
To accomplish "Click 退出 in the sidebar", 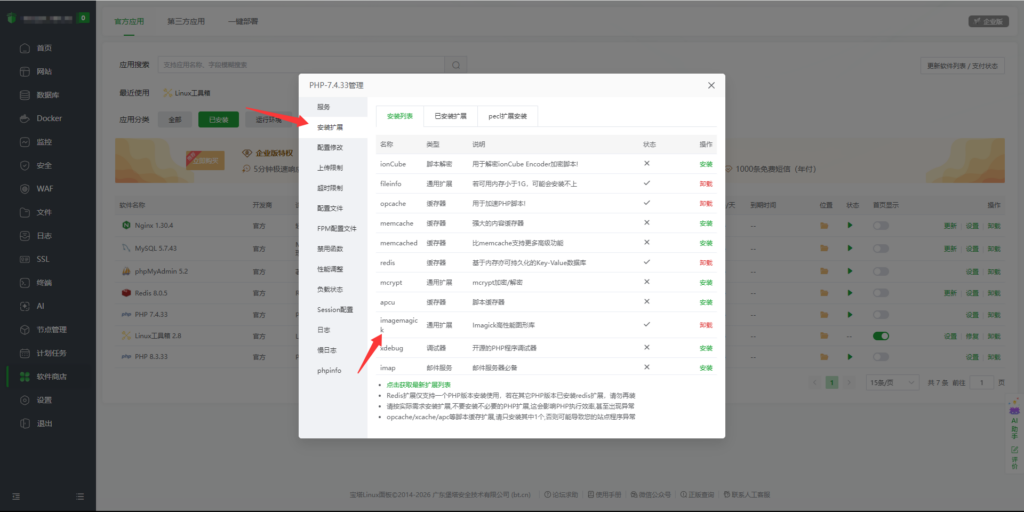I will (x=44, y=423).
